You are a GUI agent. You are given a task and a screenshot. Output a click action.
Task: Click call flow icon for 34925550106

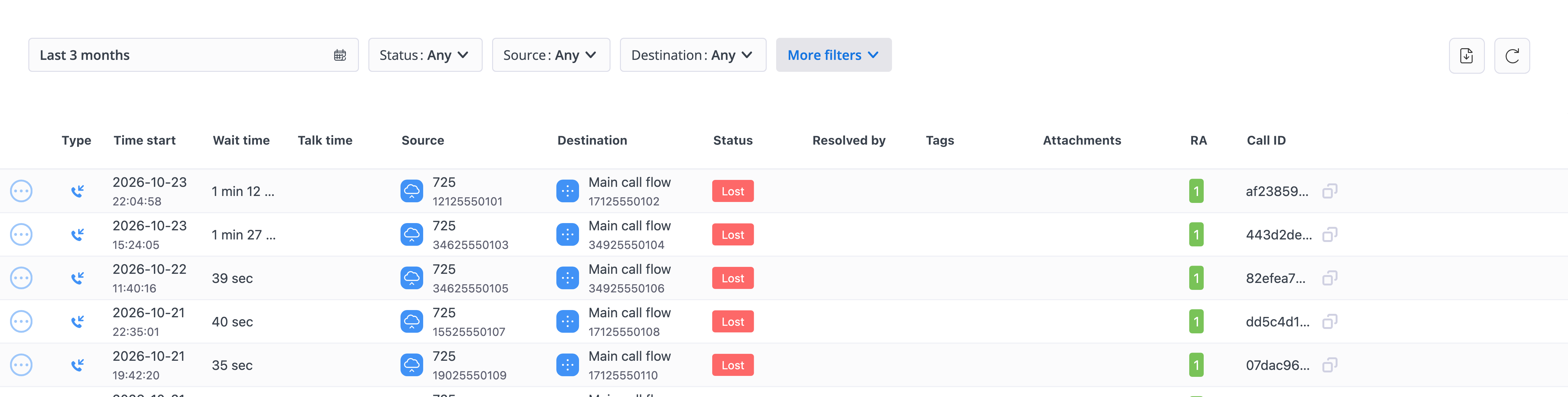point(568,278)
